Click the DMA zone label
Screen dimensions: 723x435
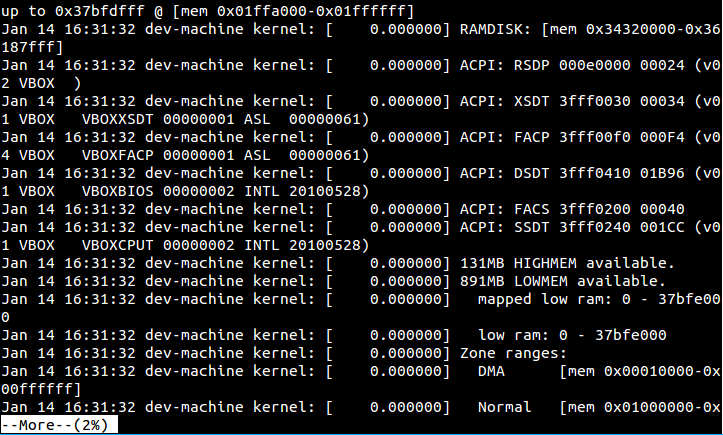pyautogui.click(x=491, y=371)
